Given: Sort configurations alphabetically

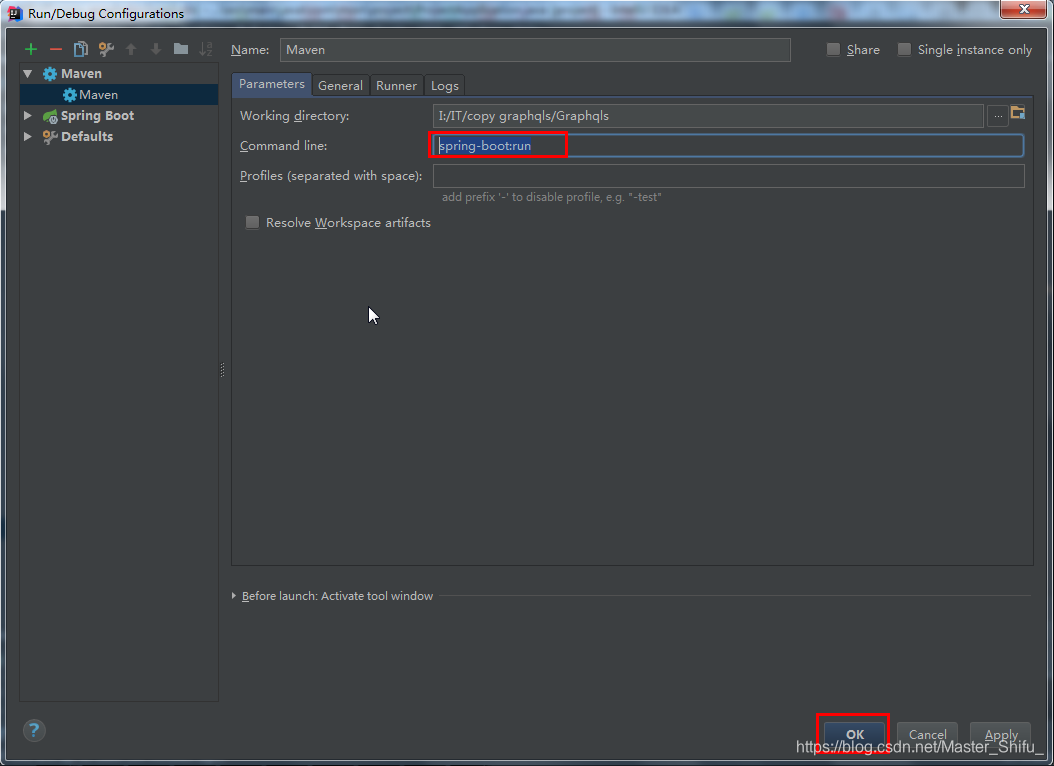Looking at the screenshot, I should coord(206,49).
